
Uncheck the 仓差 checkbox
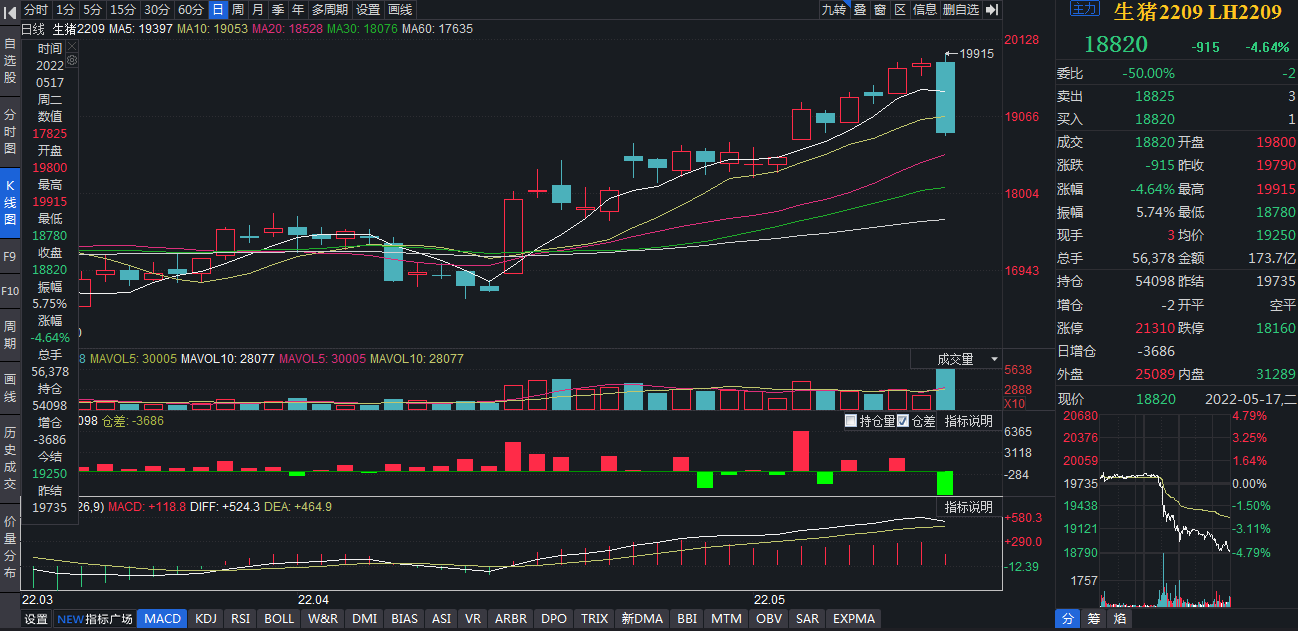coord(903,421)
